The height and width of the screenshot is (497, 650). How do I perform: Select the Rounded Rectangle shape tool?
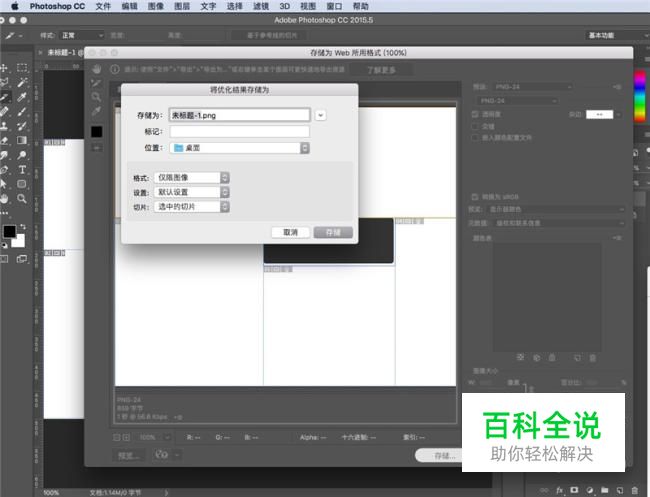tap(22, 184)
